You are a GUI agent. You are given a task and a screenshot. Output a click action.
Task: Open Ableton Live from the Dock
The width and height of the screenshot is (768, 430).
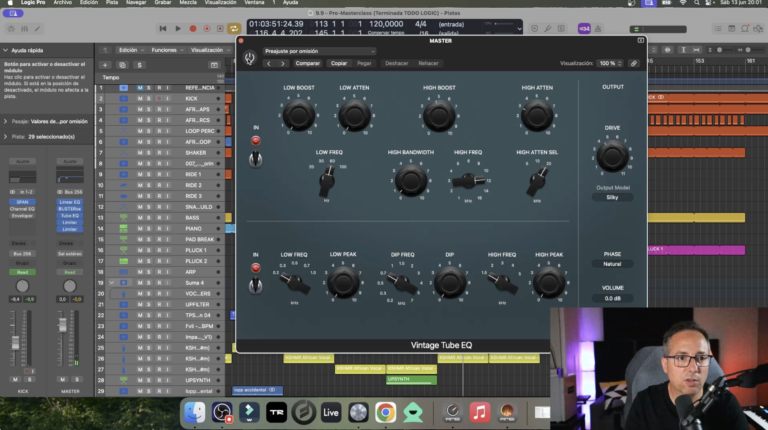[331, 412]
